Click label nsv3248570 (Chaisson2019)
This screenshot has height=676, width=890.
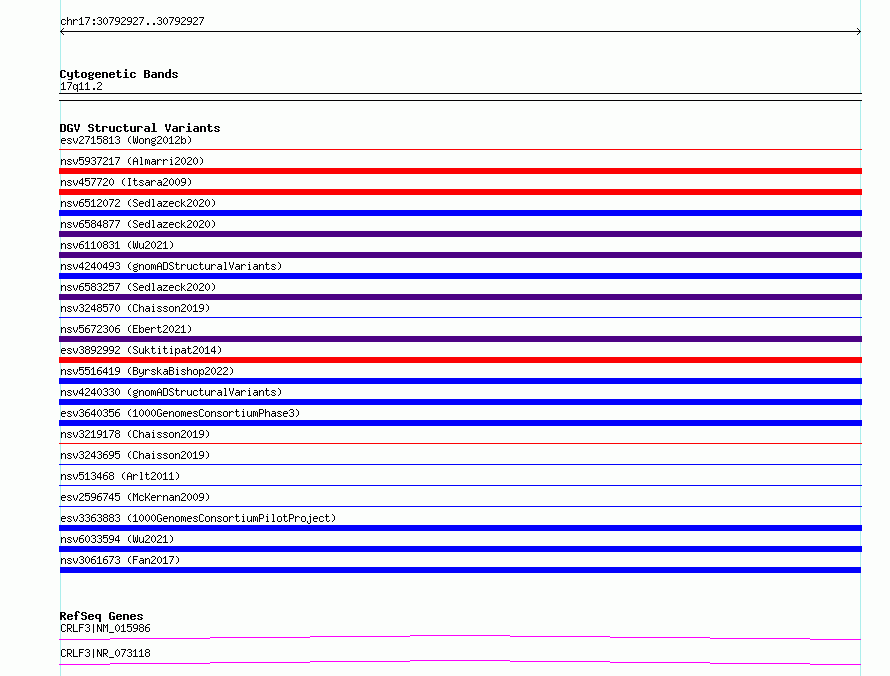pyautogui.click(x=135, y=308)
